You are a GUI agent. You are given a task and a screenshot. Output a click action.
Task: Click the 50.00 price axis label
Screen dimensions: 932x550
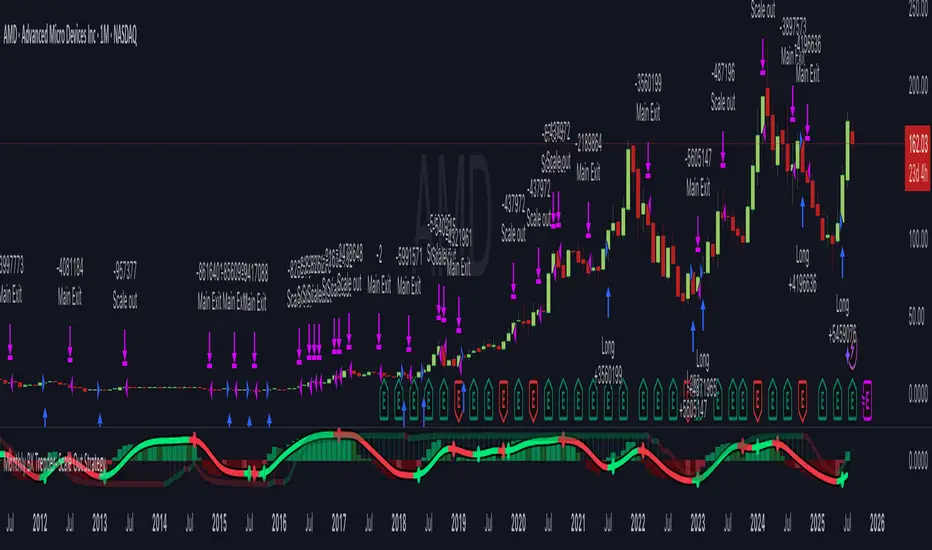coord(918,316)
